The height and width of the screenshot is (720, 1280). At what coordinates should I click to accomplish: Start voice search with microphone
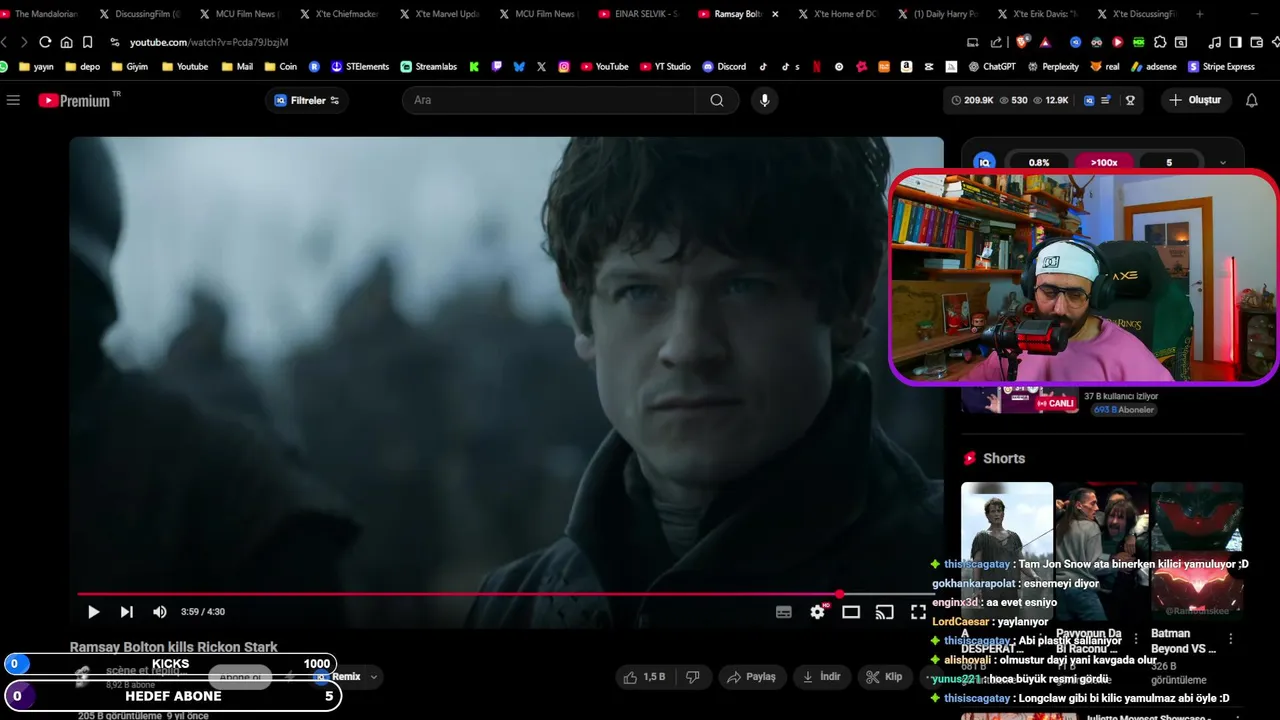[x=765, y=100]
